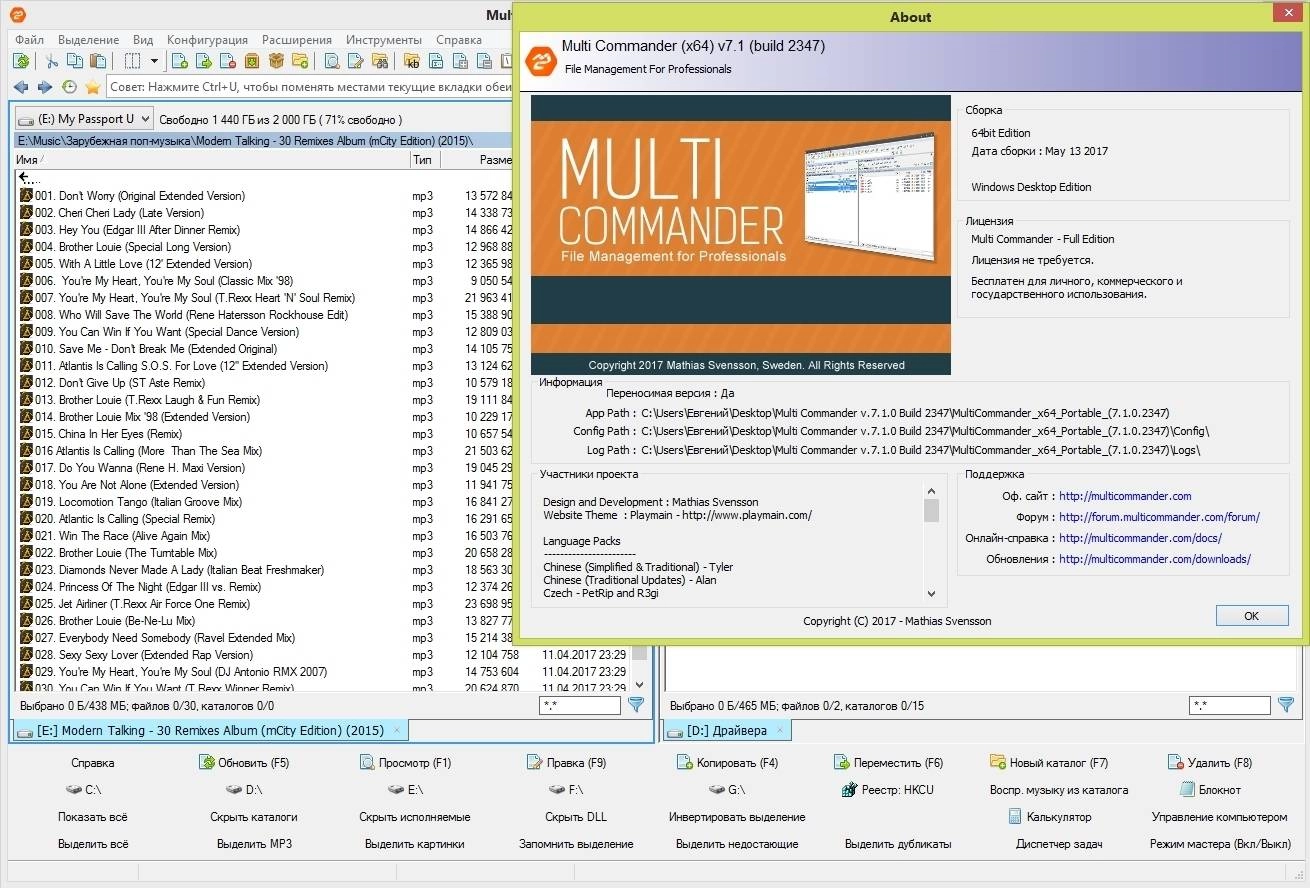This screenshot has height=888, width=1310.
Task: Close the [D:] Драйвера tab with its x
Action: (x=780, y=730)
